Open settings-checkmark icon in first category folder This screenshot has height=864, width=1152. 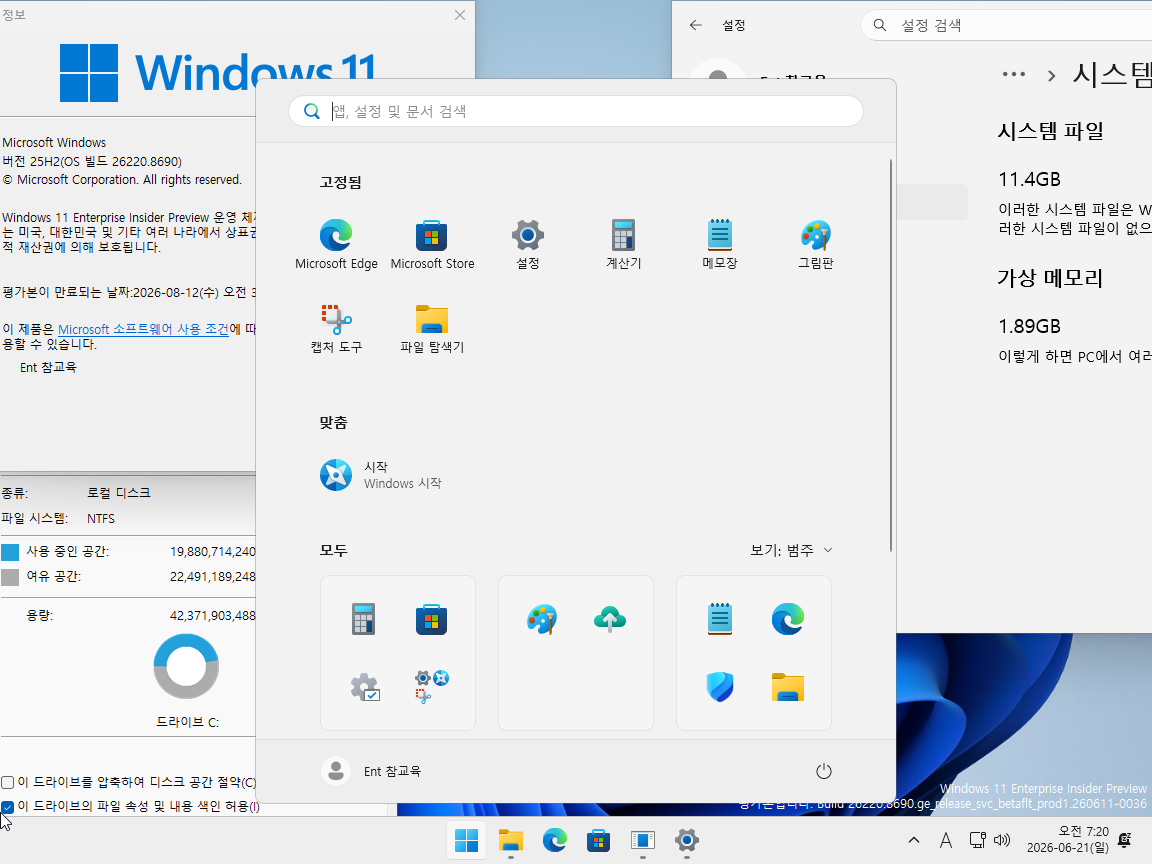click(364, 687)
